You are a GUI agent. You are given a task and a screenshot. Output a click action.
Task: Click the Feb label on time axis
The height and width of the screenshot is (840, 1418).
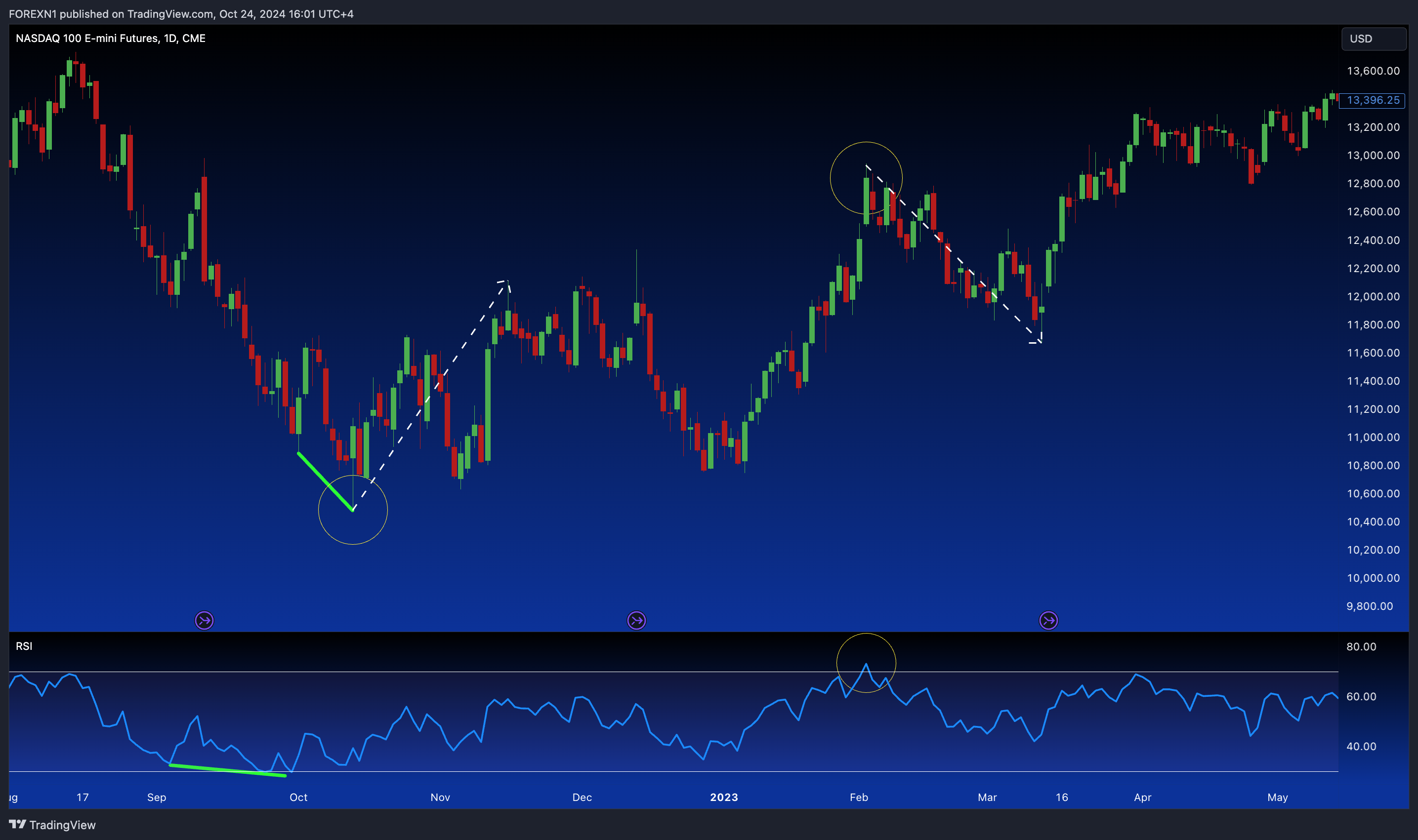(859, 797)
